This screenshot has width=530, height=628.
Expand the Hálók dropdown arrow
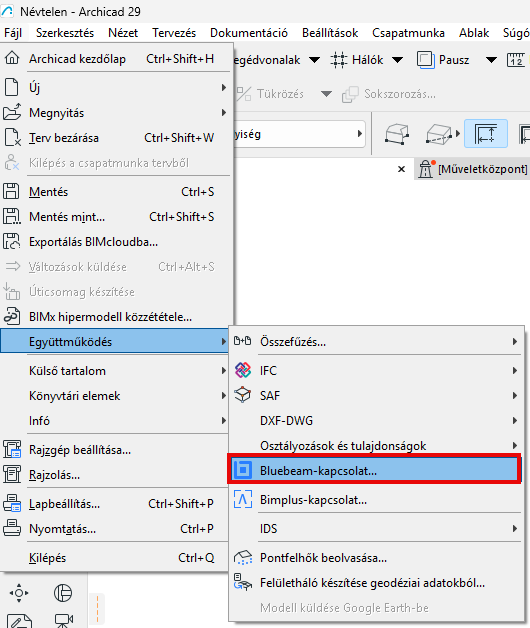pyautogui.click(x=397, y=60)
